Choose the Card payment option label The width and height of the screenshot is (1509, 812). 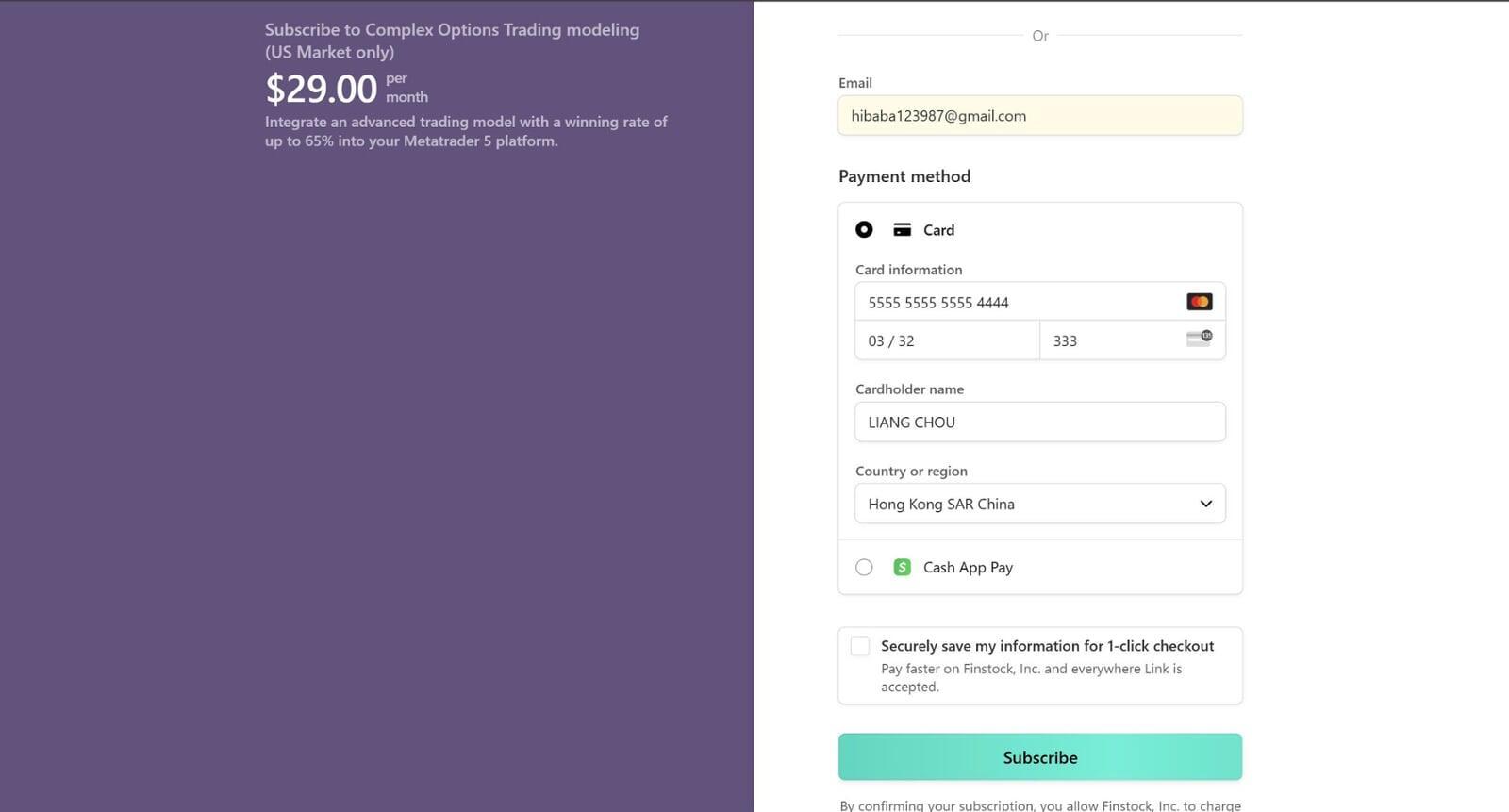coord(938,230)
